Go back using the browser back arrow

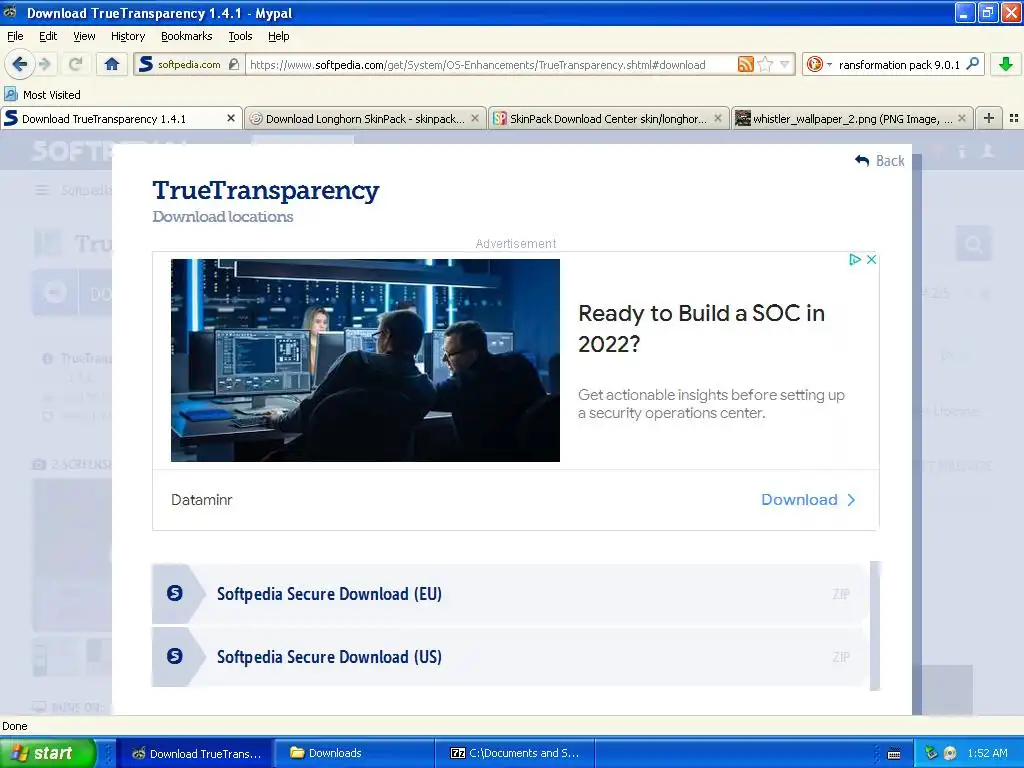click(x=19, y=64)
